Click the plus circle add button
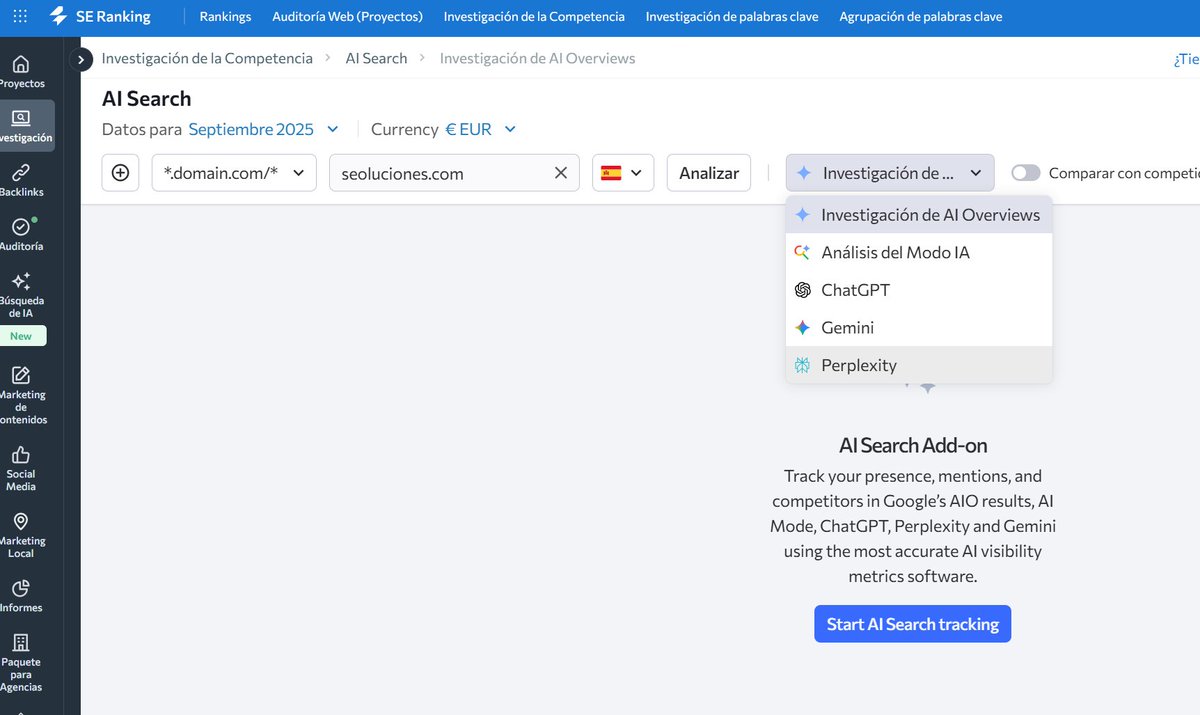Viewport: 1200px width, 715px height. point(120,173)
